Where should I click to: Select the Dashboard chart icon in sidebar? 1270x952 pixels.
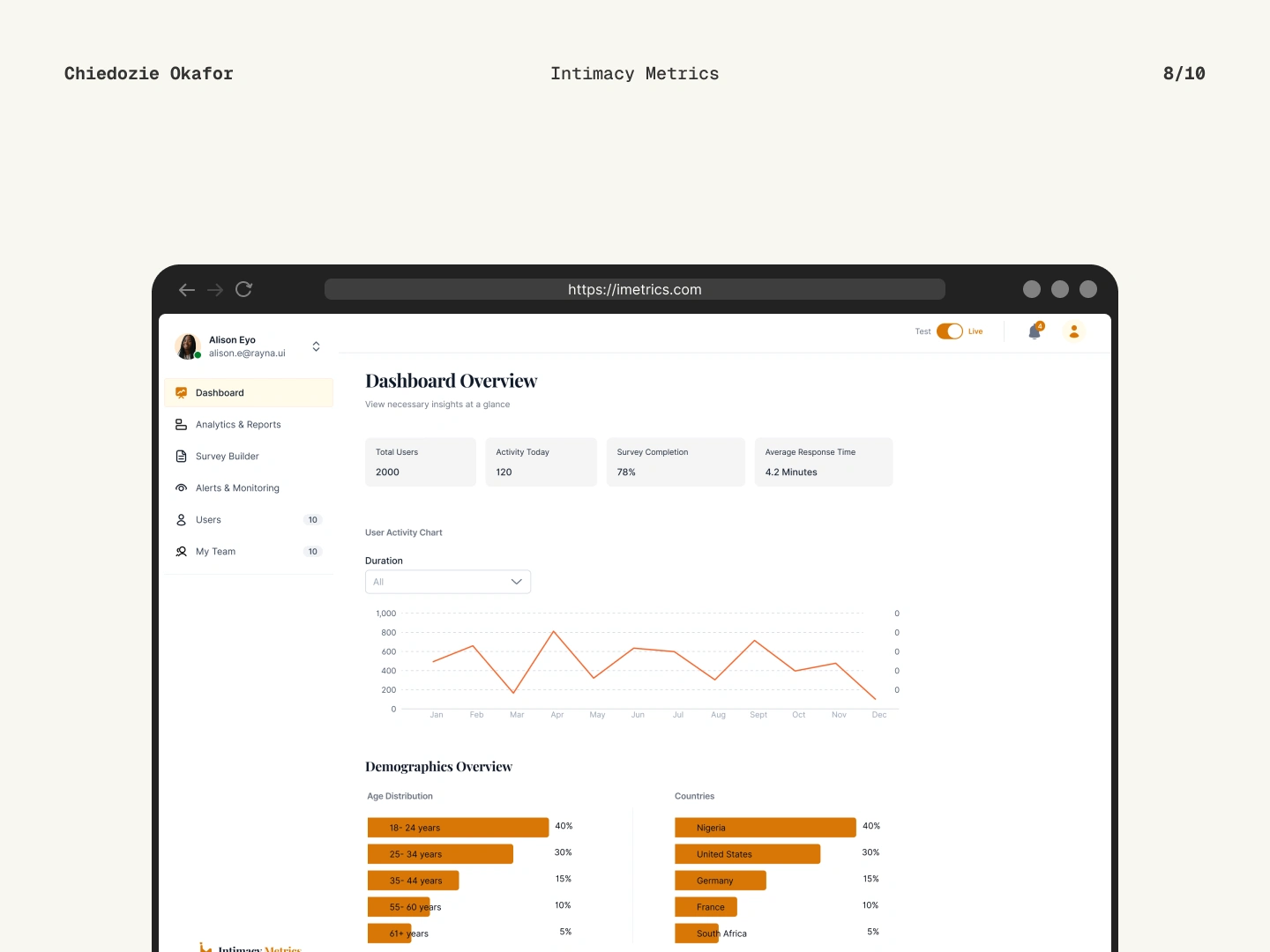(181, 392)
